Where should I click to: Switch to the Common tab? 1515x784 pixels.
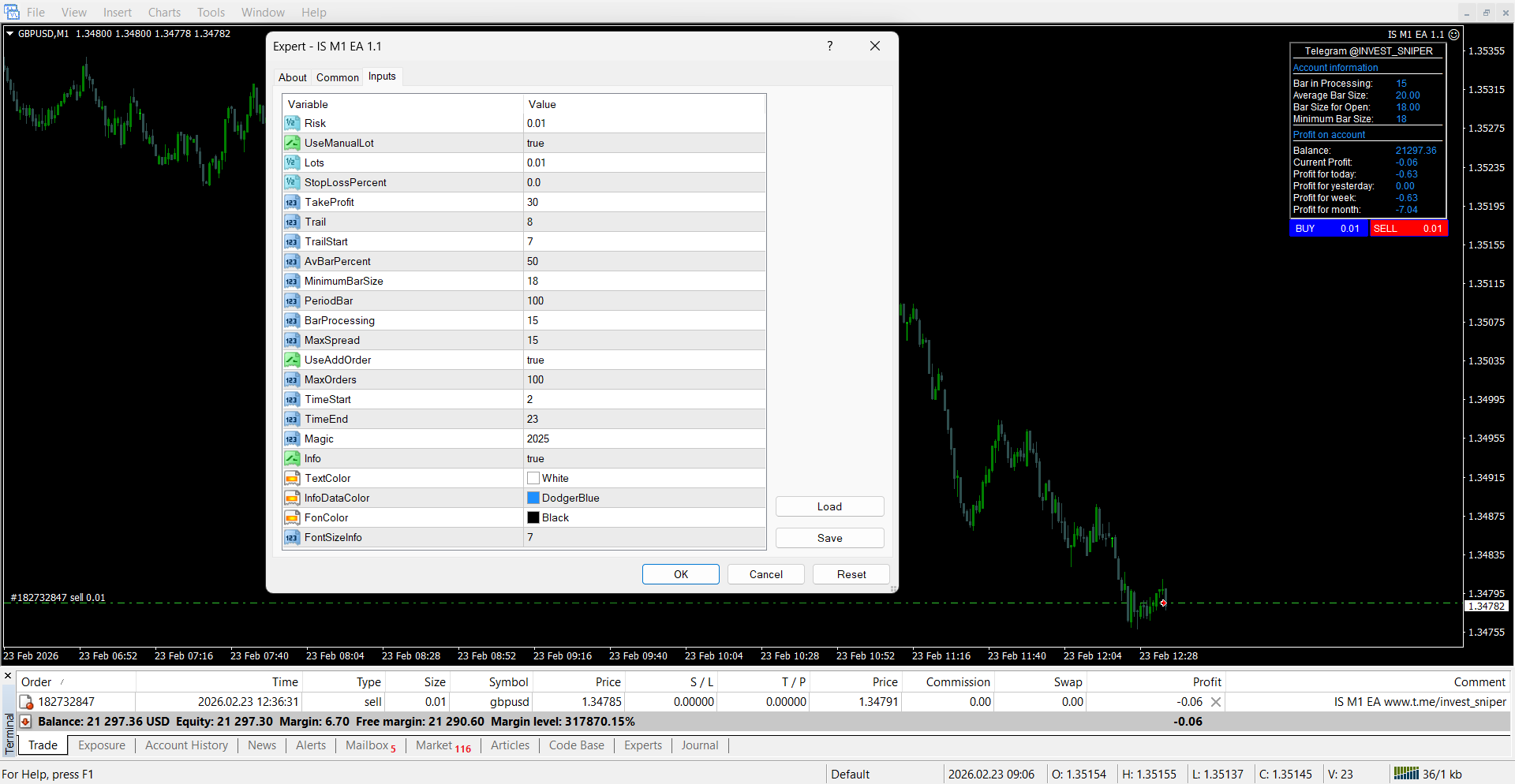pos(337,77)
